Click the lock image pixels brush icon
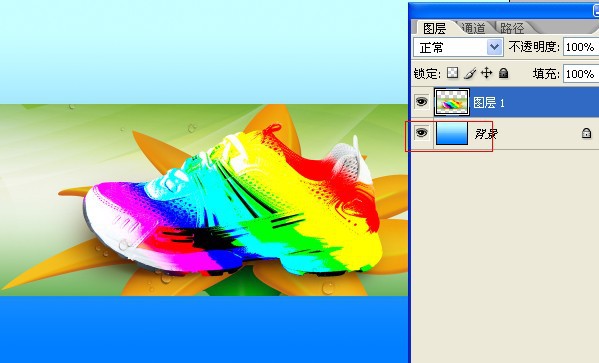Screen dimensions: 599x363 coord(470,73)
